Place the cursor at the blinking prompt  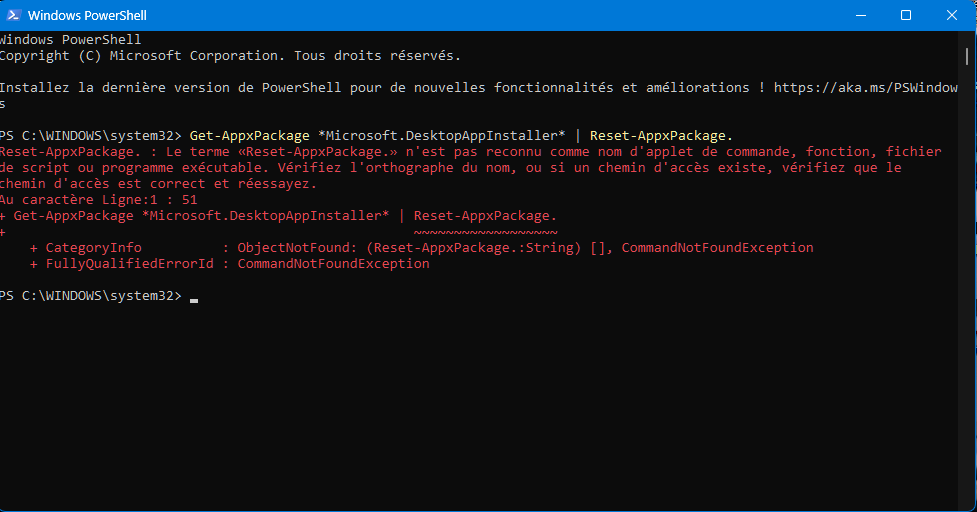point(194,298)
